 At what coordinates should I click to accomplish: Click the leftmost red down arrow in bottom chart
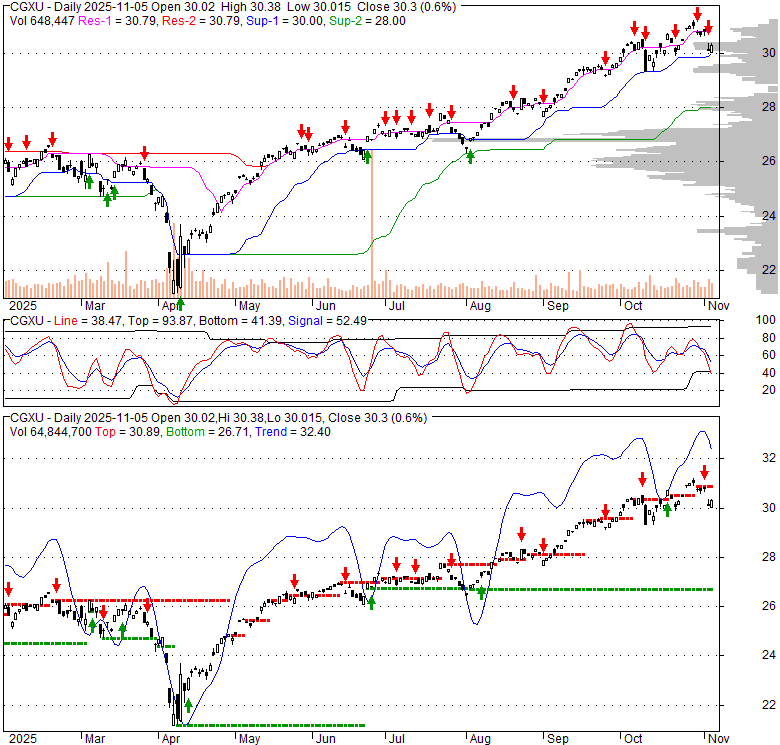(8, 588)
